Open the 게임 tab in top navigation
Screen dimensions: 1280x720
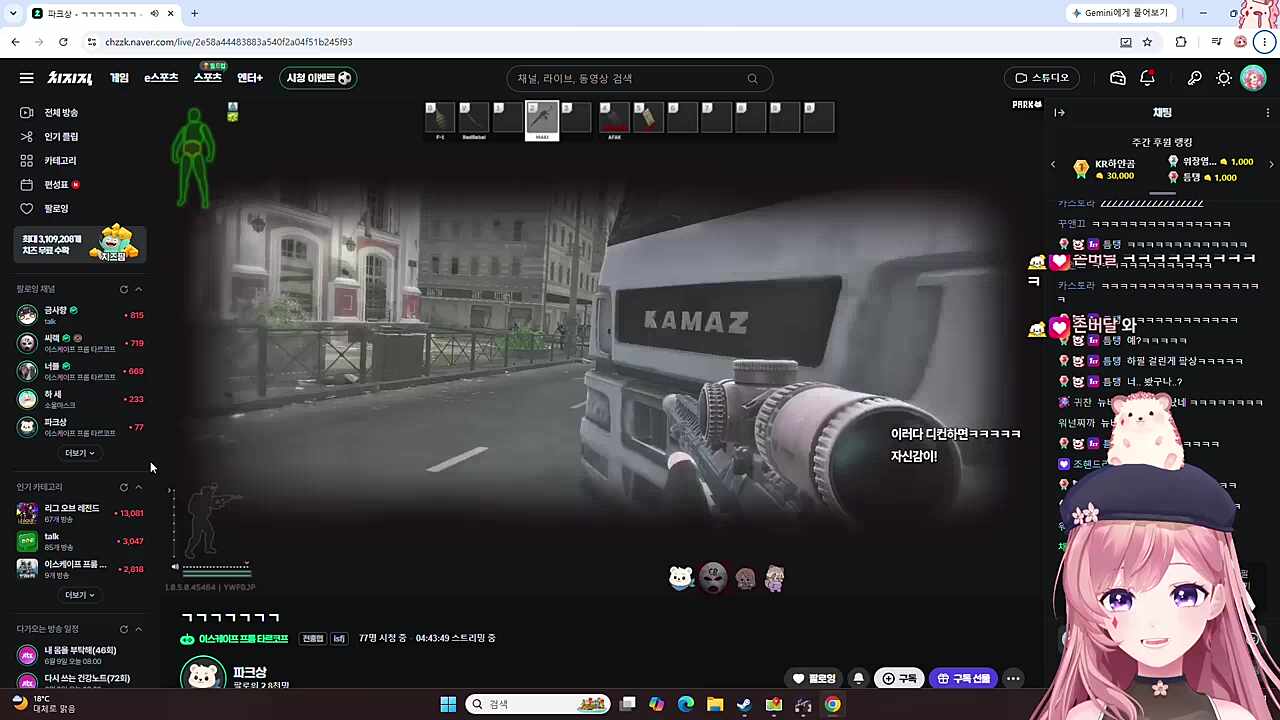click(x=119, y=78)
